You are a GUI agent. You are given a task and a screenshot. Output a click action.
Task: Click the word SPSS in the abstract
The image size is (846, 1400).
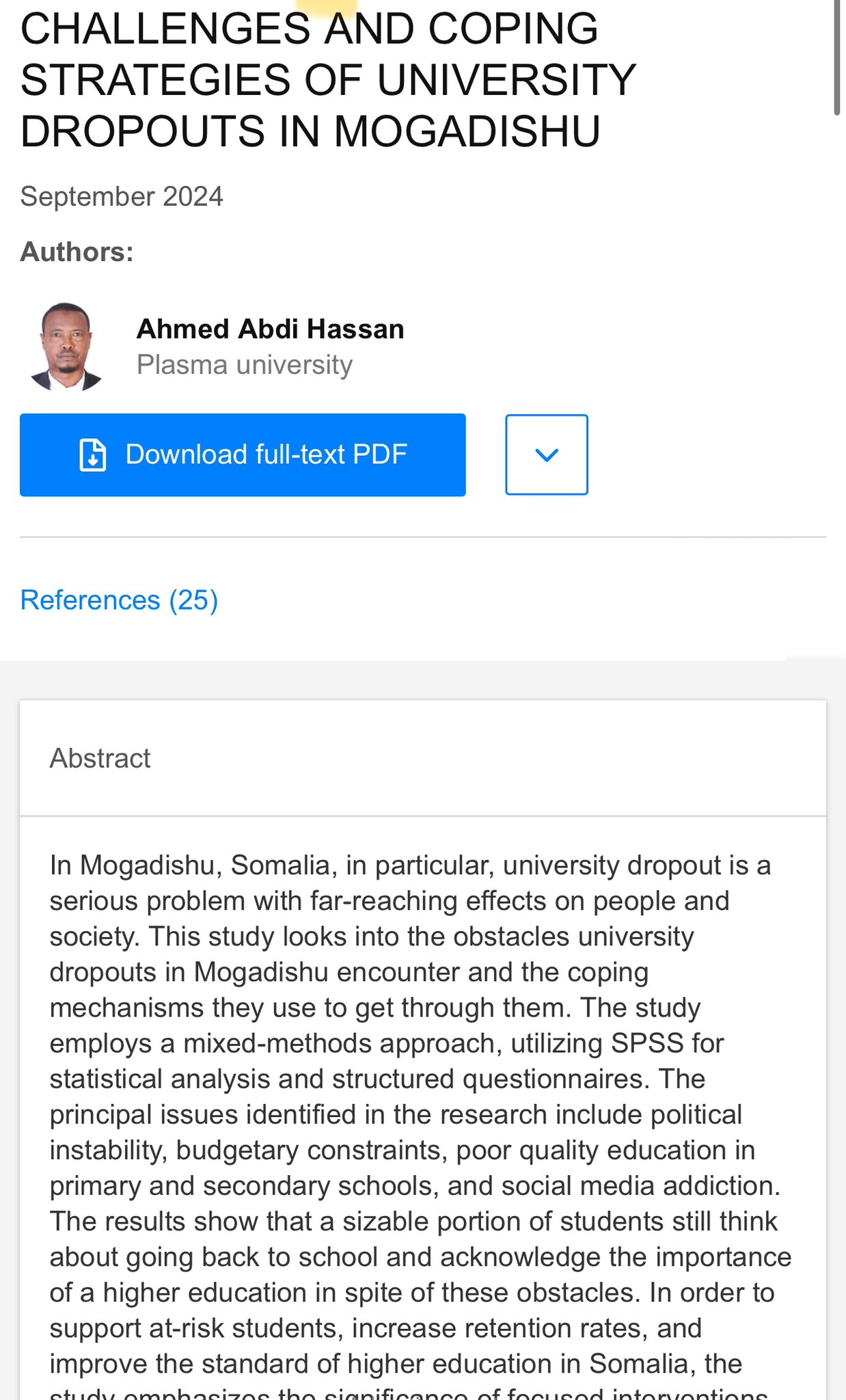646,1044
